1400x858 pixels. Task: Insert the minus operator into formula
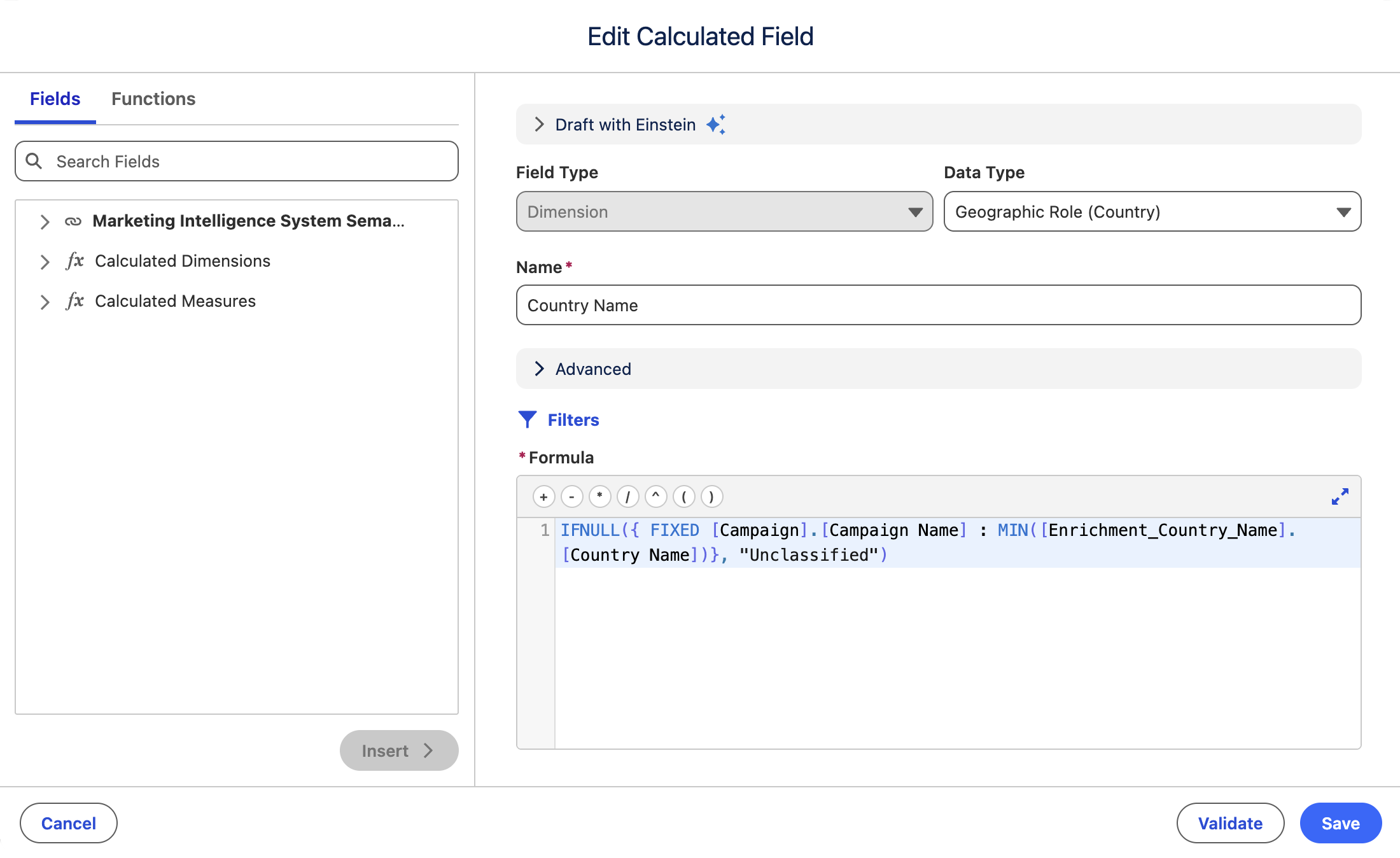coord(571,496)
